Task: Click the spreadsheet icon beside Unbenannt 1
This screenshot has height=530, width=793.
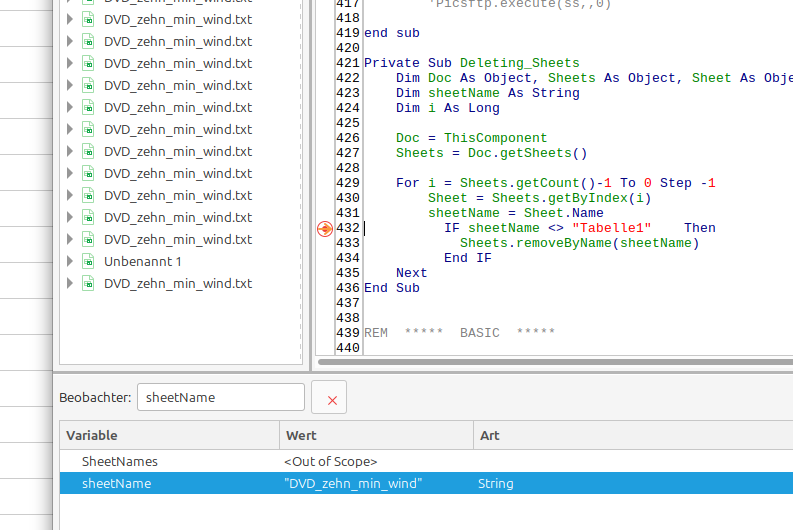Action: pyautogui.click(x=89, y=261)
